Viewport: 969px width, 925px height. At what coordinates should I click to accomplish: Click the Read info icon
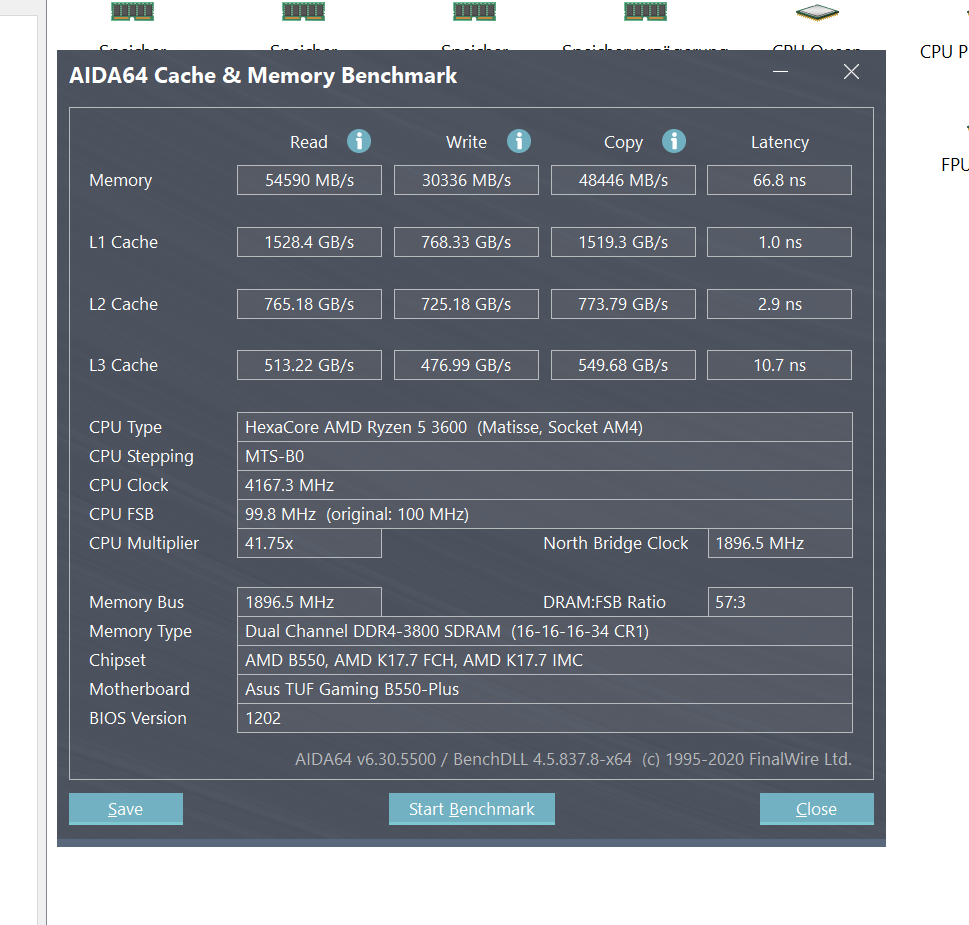[x=358, y=141]
